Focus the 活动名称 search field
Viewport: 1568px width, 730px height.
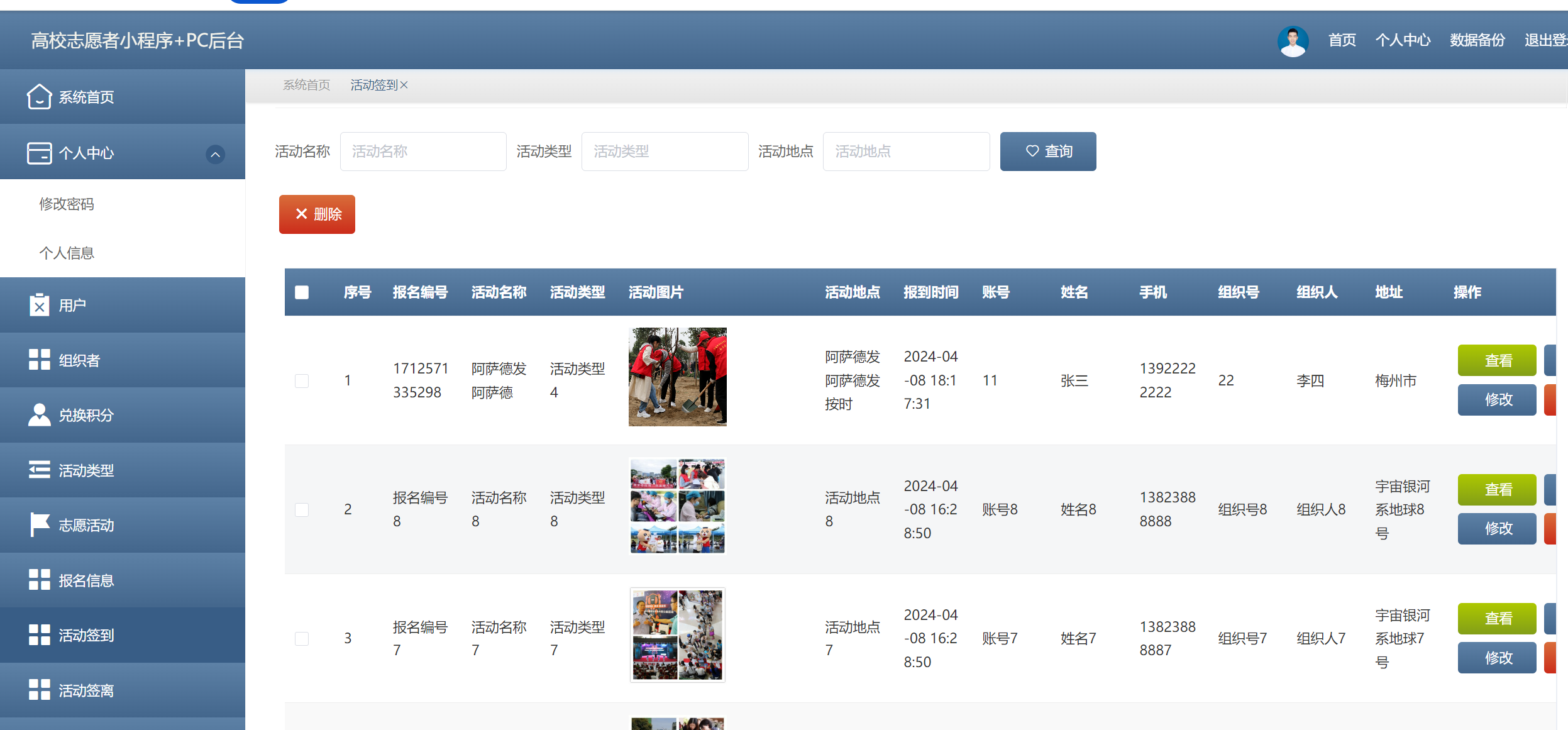pyautogui.click(x=423, y=152)
